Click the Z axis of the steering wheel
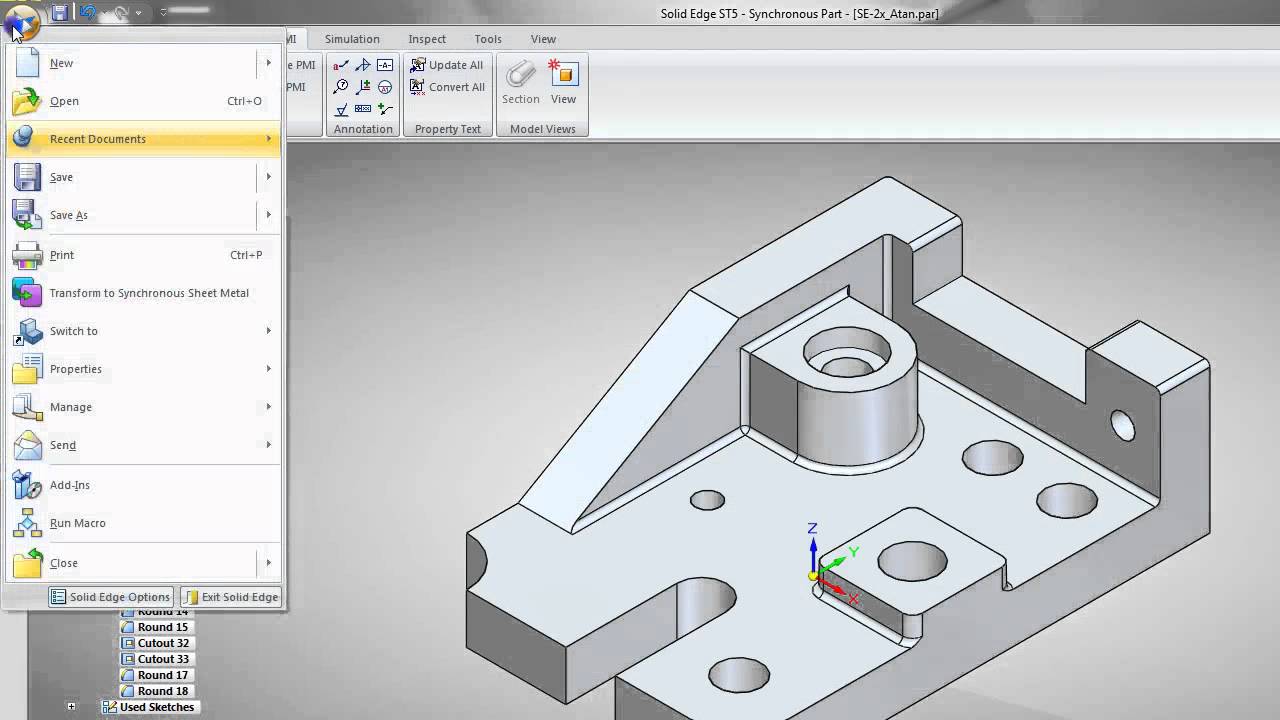 pyautogui.click(x=813, y=553)
